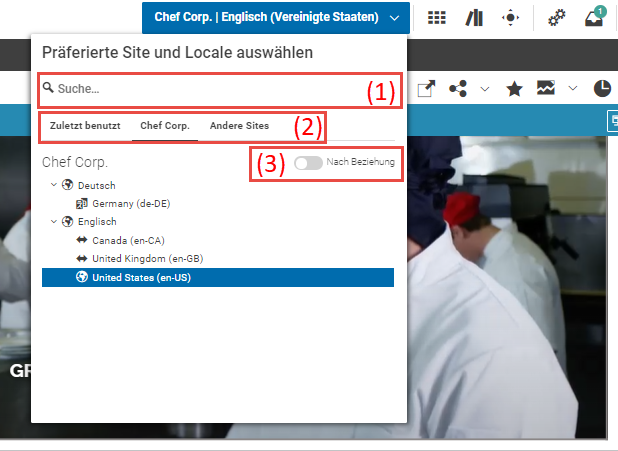The width and height of the screenshot is (618, 451).
Task: Click the arrows icon beside United Kingdom
Action: 82,258
